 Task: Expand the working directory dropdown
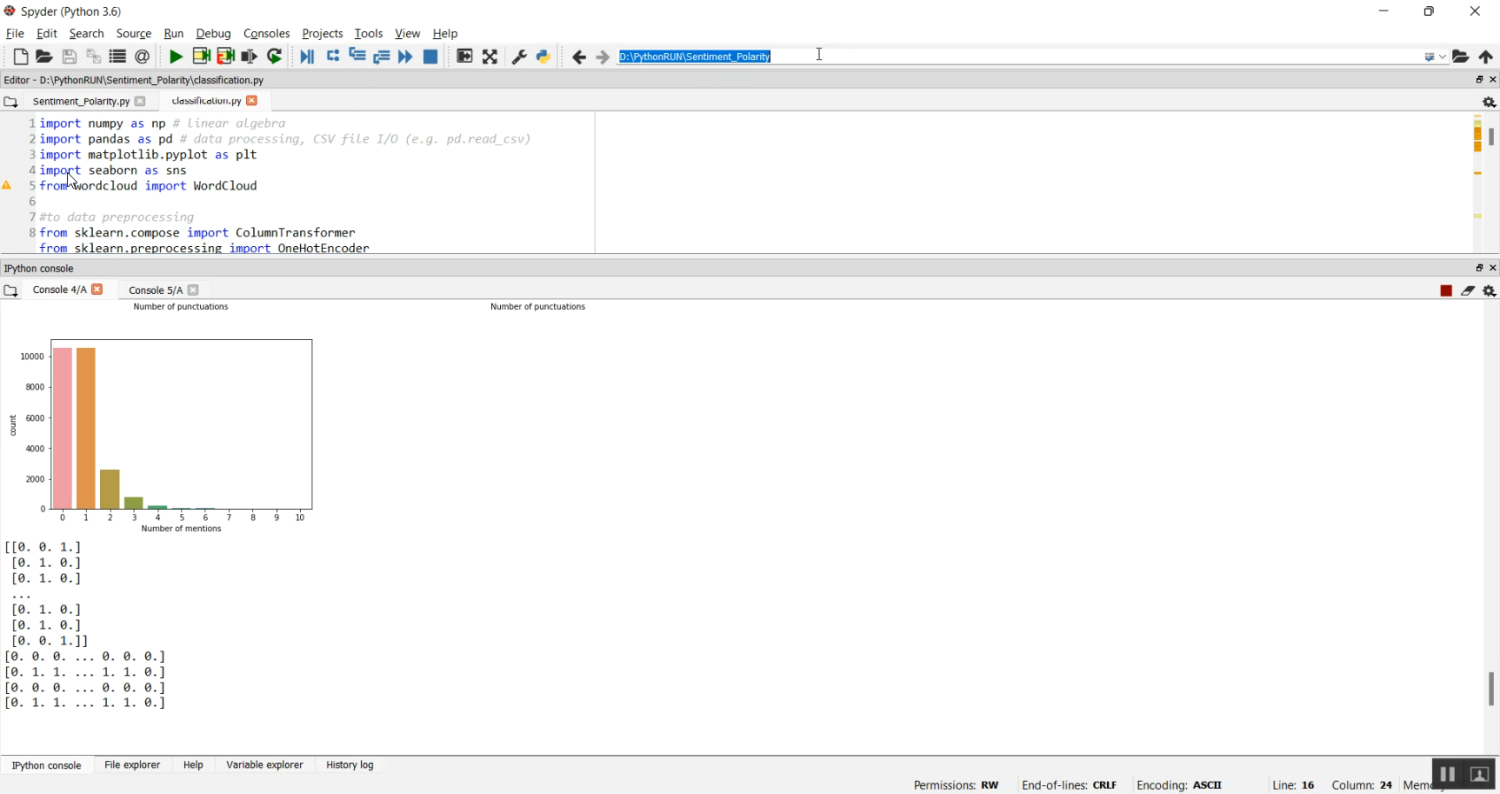point(1442,57)
